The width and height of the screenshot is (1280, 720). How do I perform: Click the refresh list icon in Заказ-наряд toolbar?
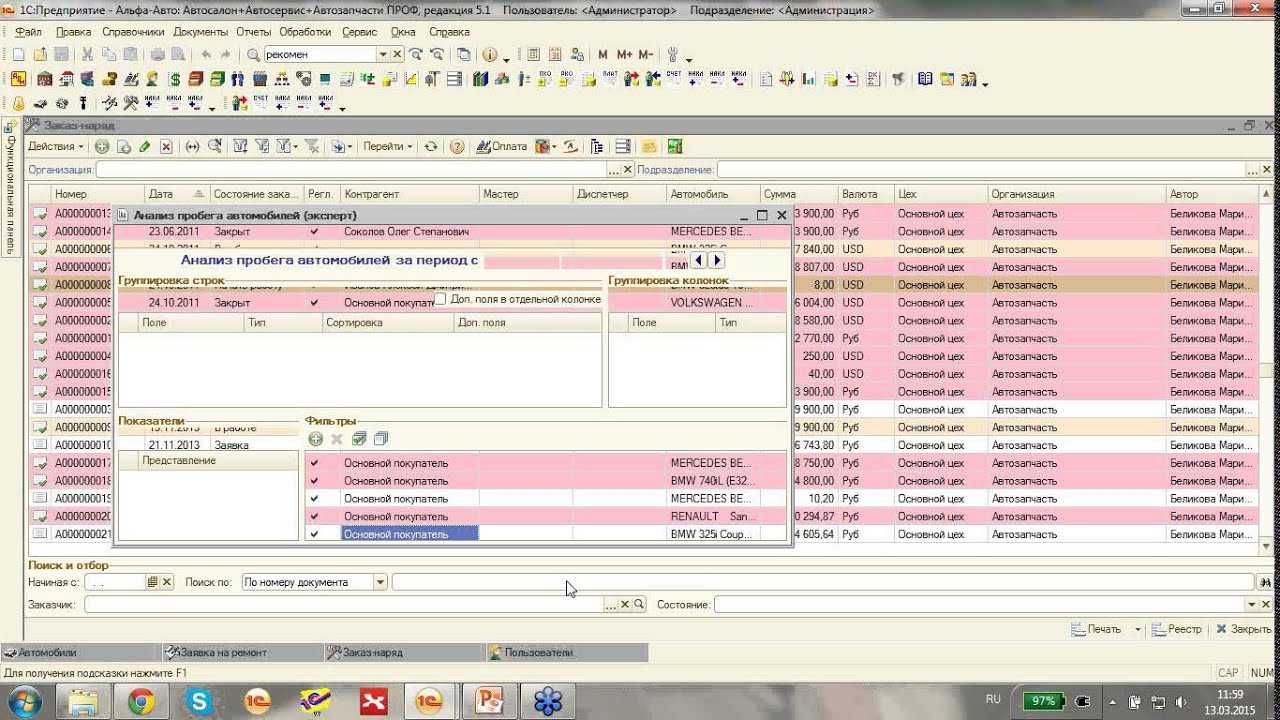click(x=431, y=146)
